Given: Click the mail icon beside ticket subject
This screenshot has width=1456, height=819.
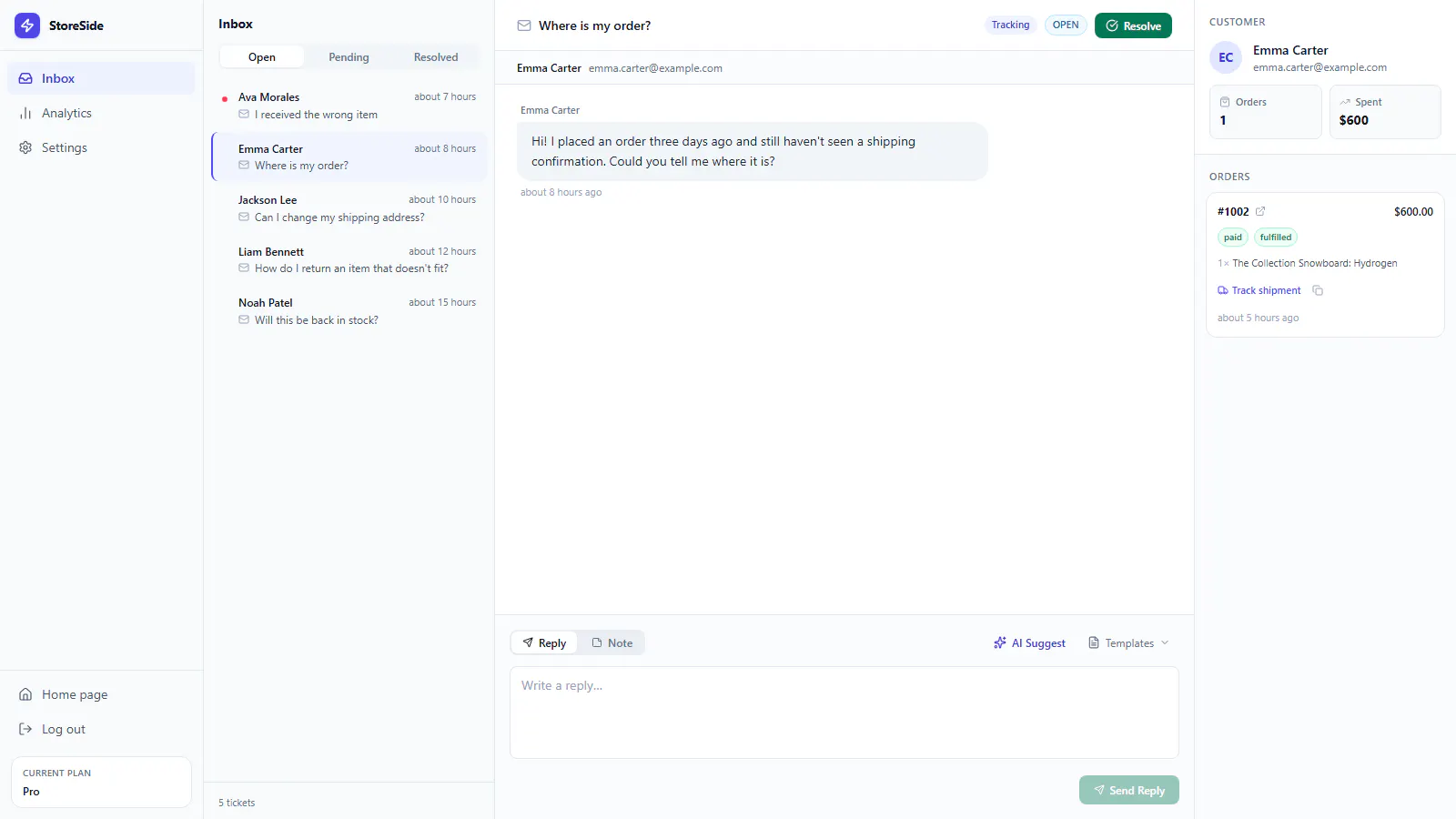Looking at the screenshot, I should pos(524,25).
